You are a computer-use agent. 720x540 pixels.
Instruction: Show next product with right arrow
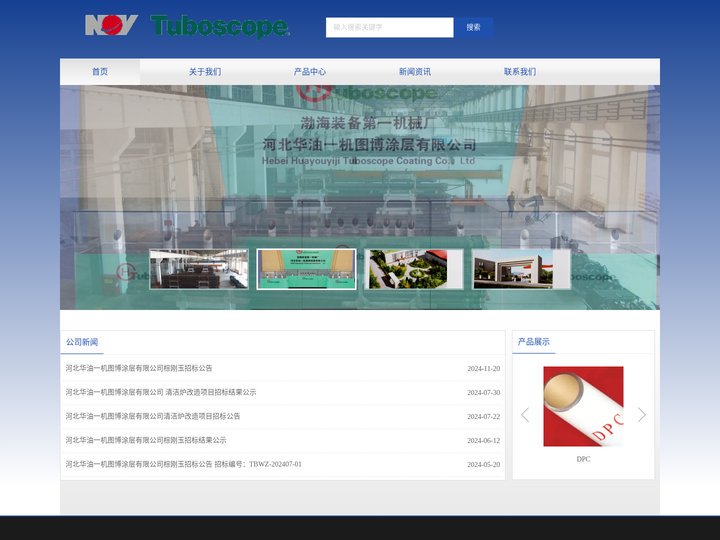coord(642,415)
